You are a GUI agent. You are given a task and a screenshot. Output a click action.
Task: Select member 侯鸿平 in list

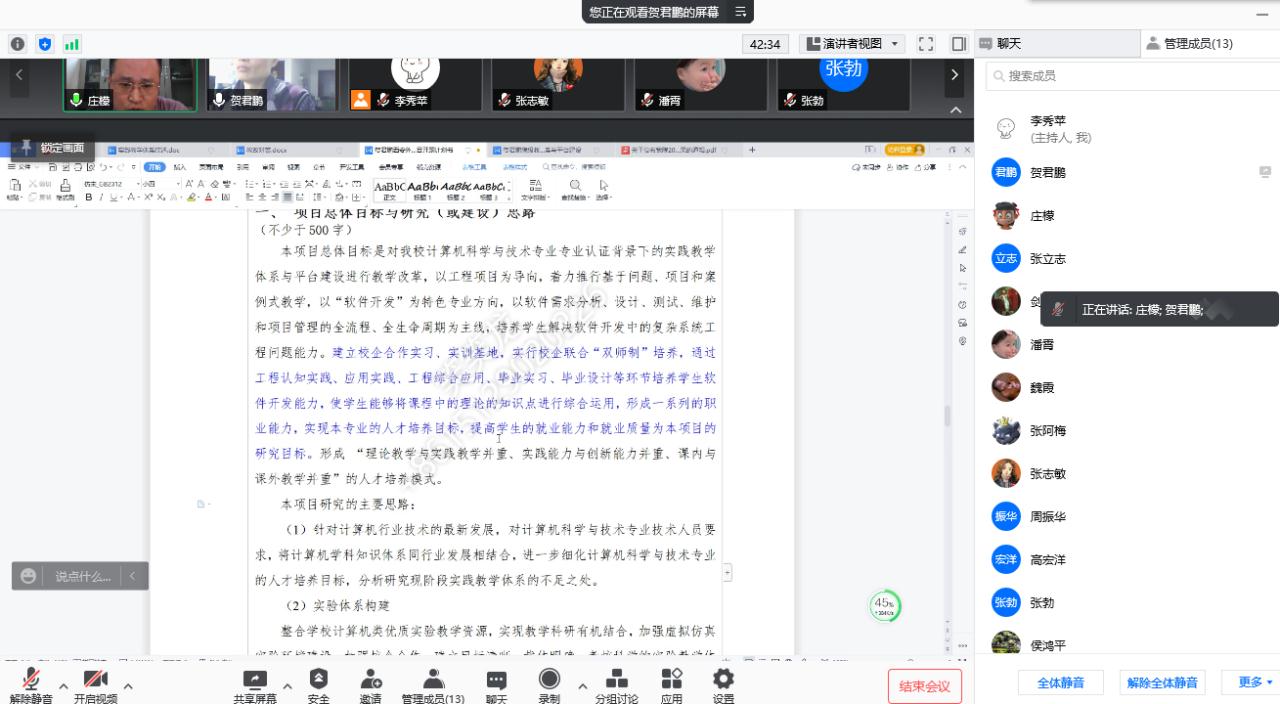pos(1127,643)
